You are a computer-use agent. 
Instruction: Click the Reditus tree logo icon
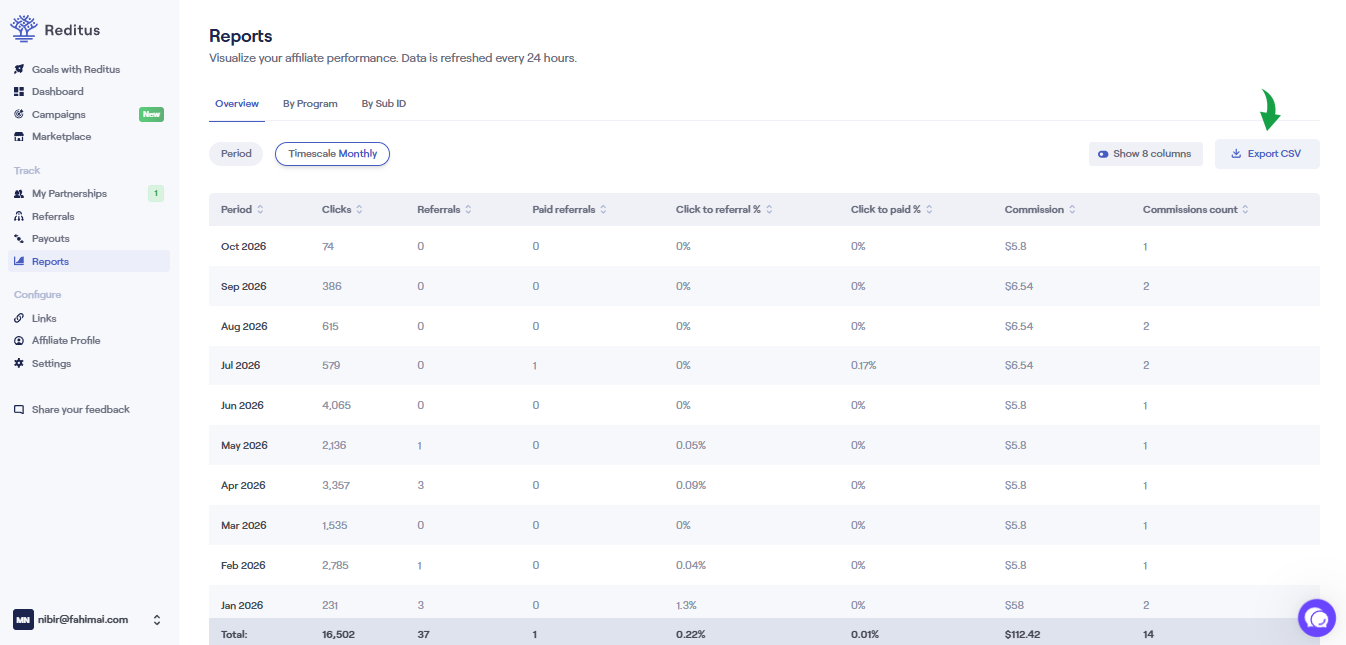[x=24, y=29]
